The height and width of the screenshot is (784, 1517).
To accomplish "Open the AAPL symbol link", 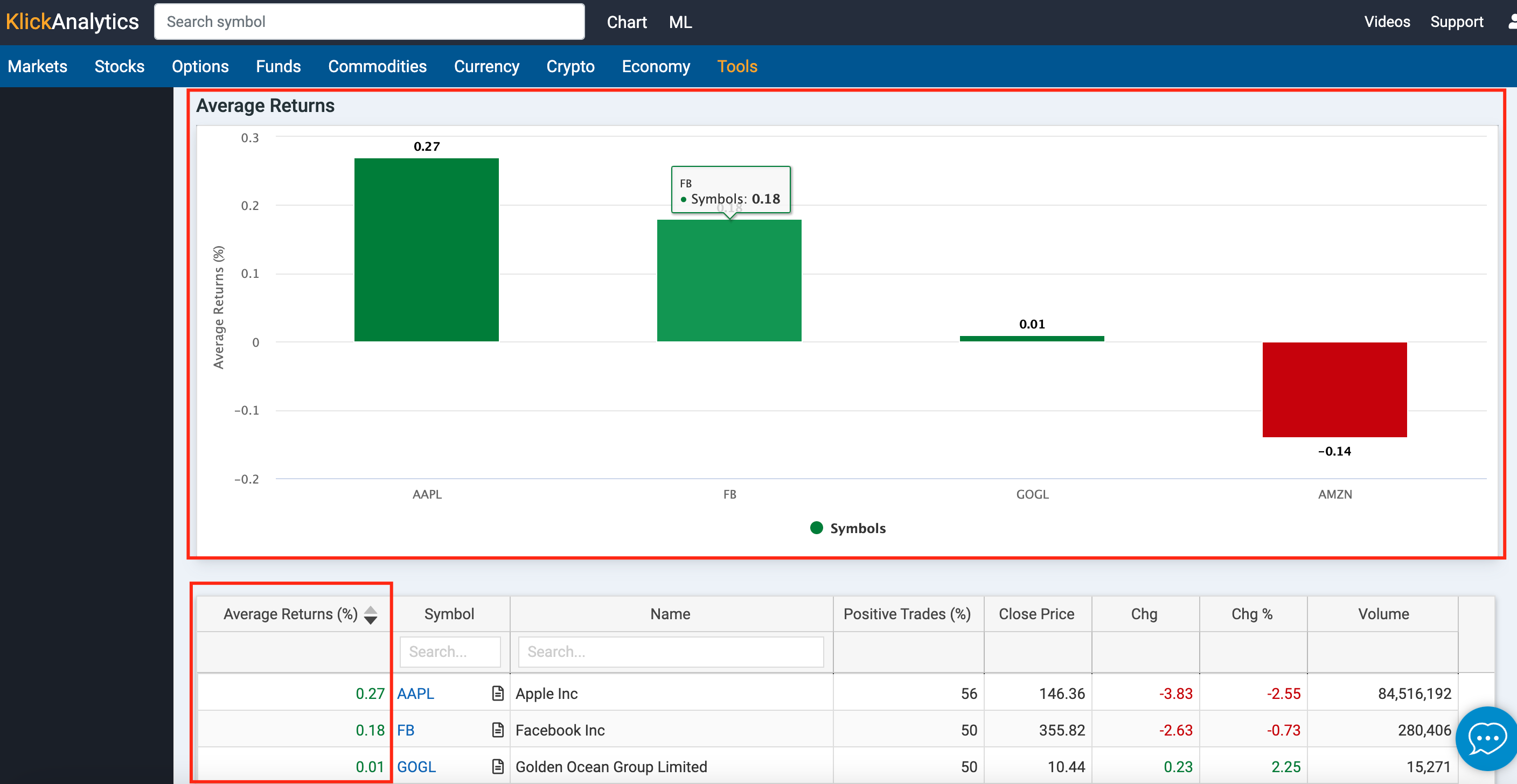I will click(x=415, y=694).
